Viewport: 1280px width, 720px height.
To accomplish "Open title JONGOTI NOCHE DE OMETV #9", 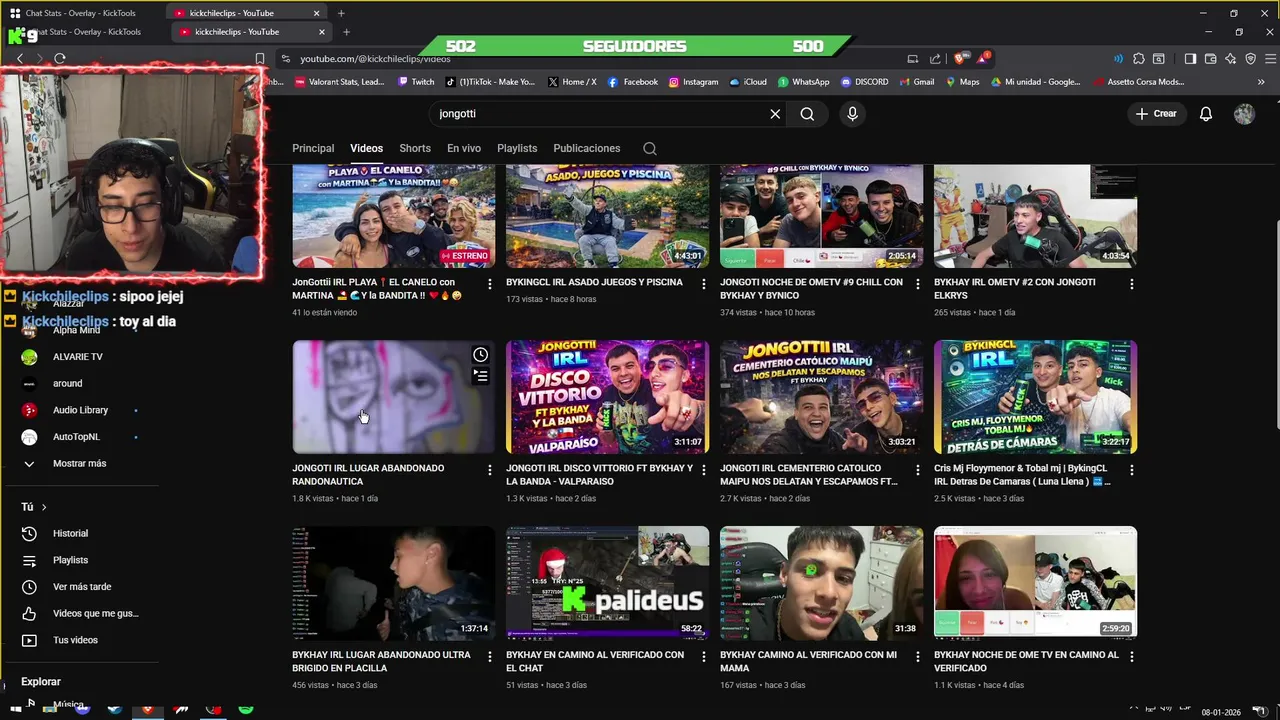I will (x=811, y=288).
